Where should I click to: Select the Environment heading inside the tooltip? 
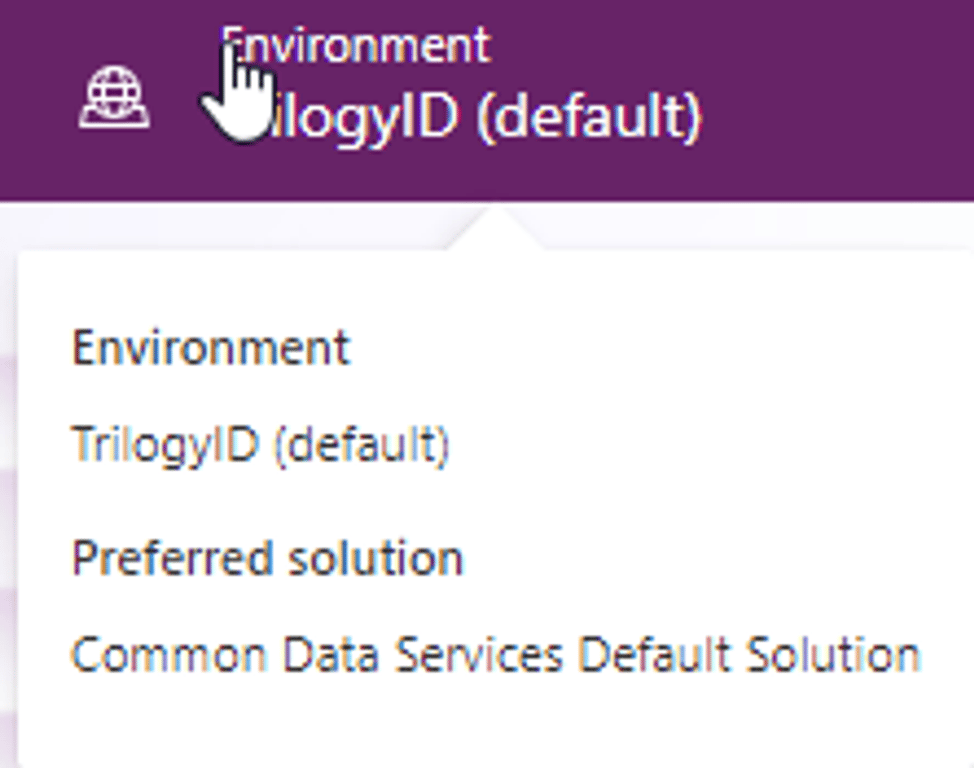pos(211,347)
